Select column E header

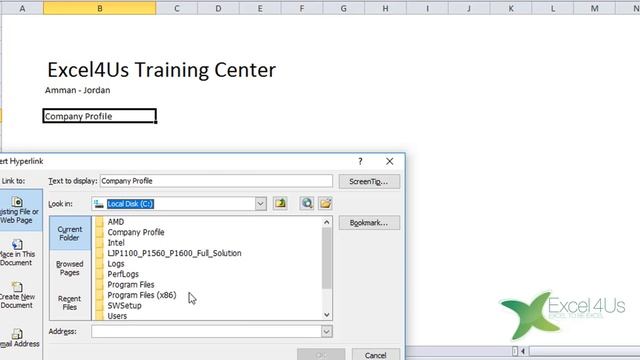(x=260, y=8)
